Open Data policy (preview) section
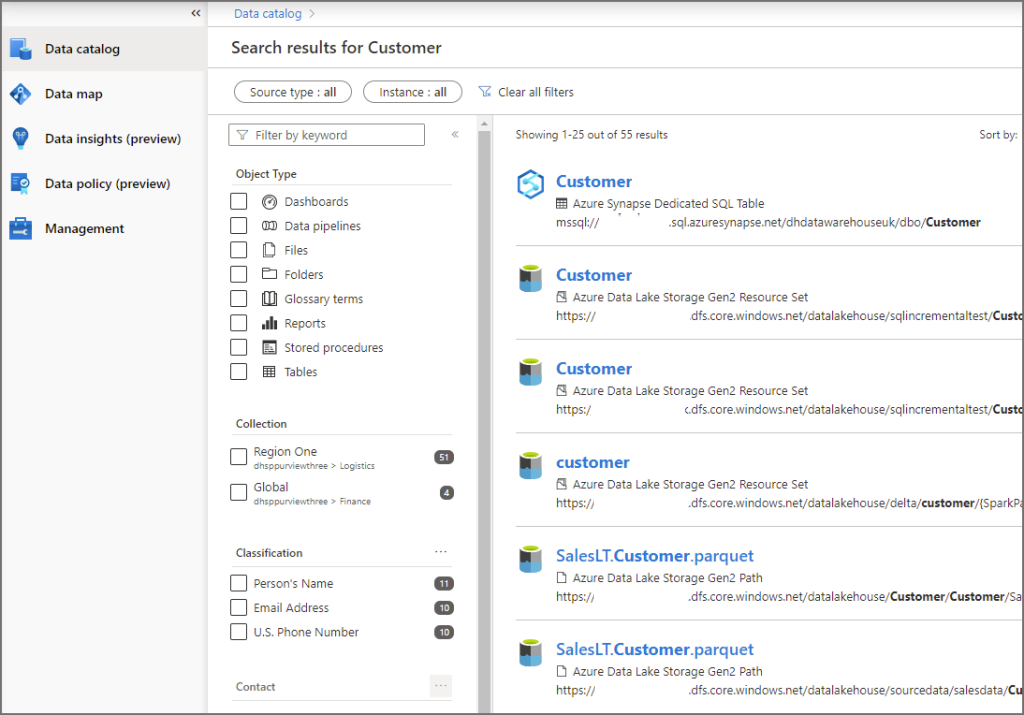 (104, 183)
